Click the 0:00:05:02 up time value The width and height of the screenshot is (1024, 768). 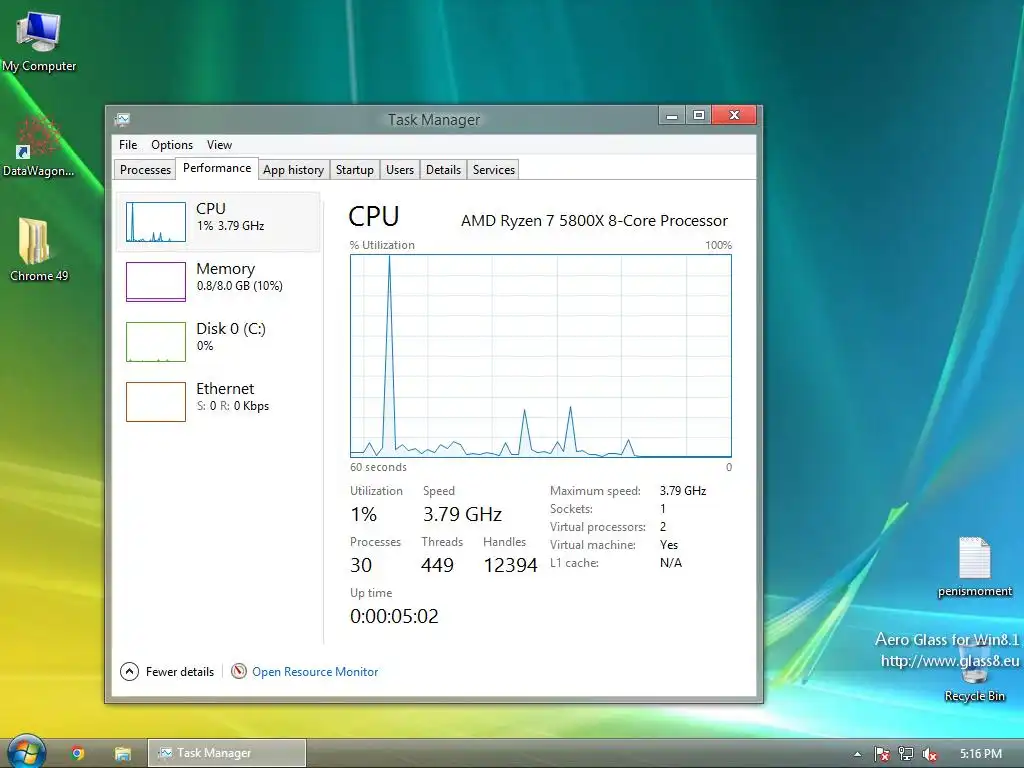coord(394,616)
